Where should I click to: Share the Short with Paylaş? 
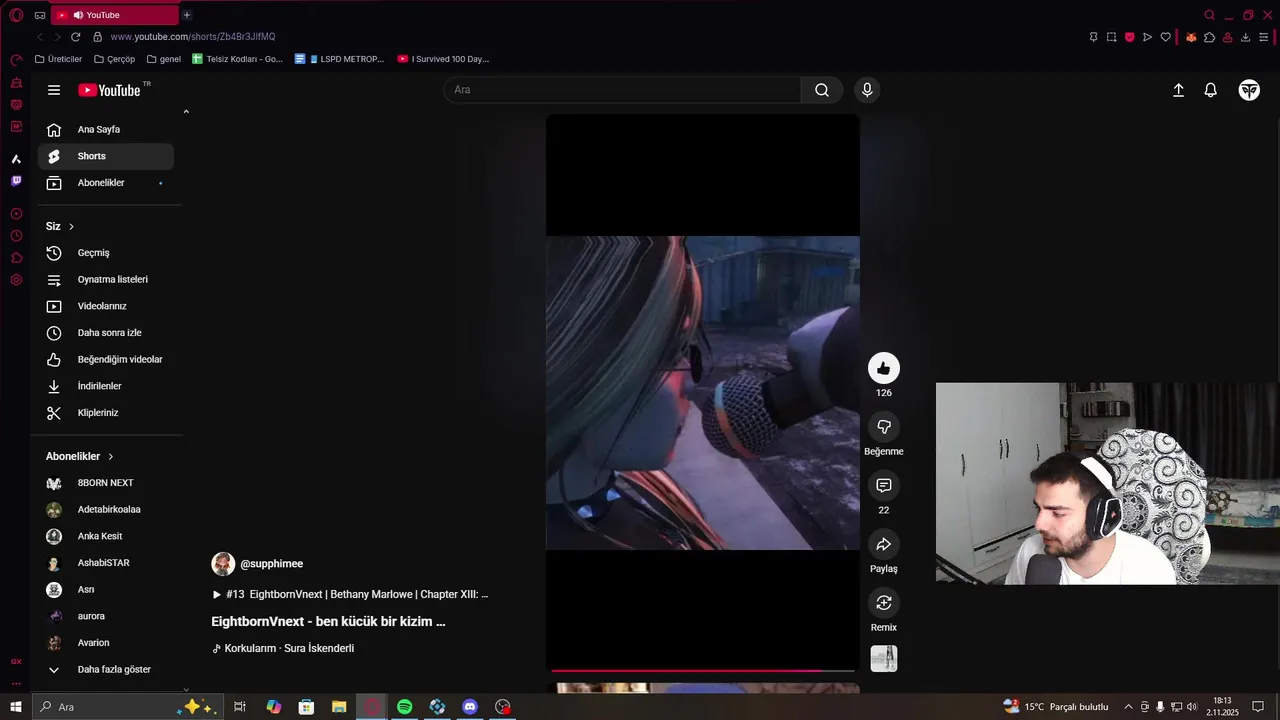pos(884,544)
